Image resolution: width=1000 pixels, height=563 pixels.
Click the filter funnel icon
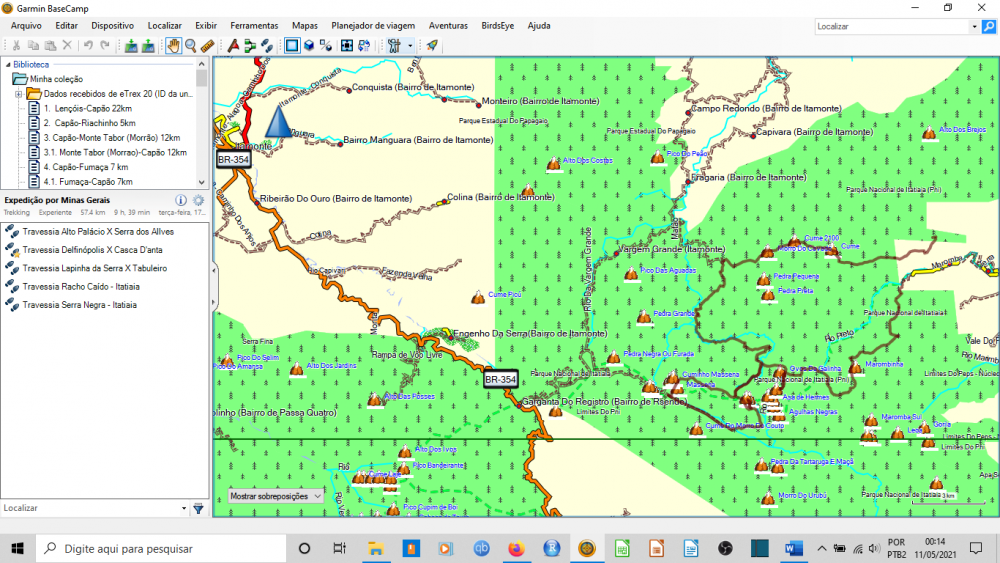coord(198,508)
